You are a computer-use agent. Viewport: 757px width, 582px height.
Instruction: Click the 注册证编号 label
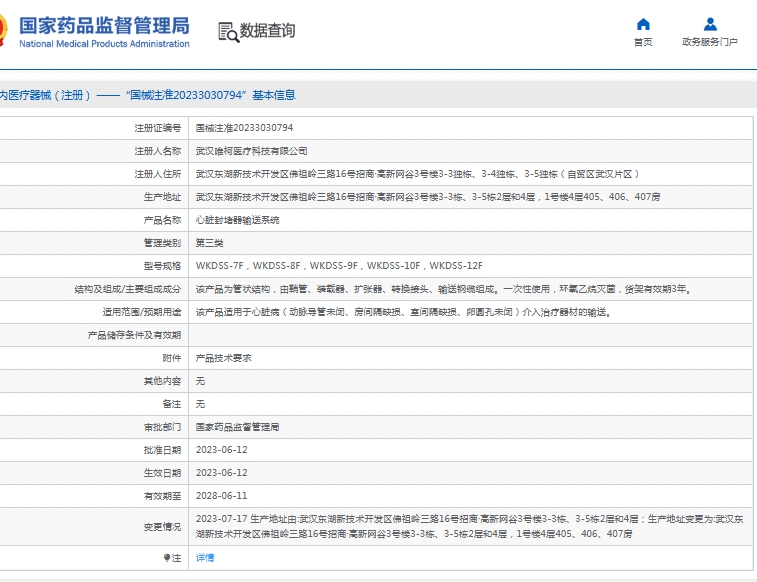(158, 128)
